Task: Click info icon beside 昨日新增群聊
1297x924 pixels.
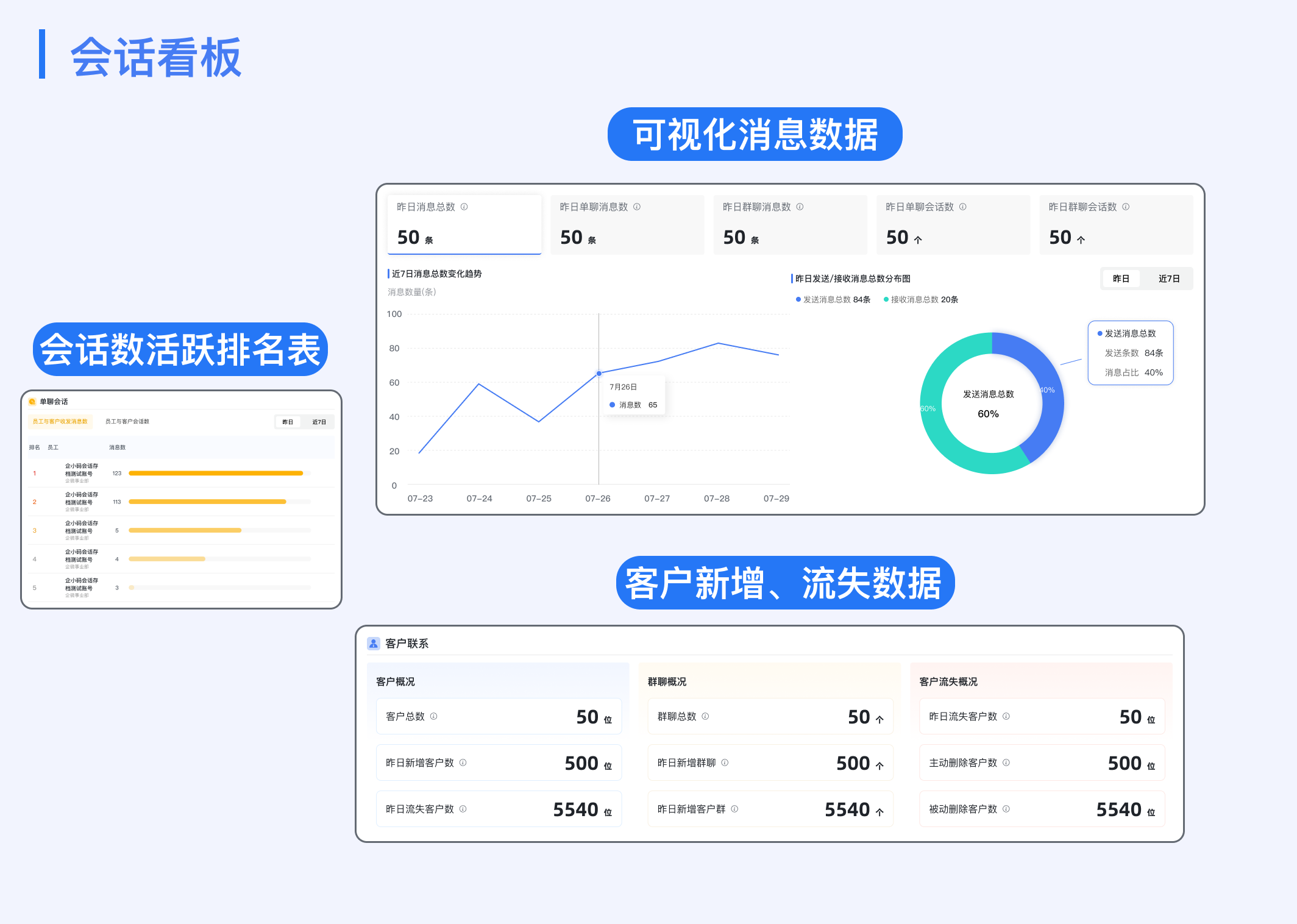Action: [x=725, y=762]
